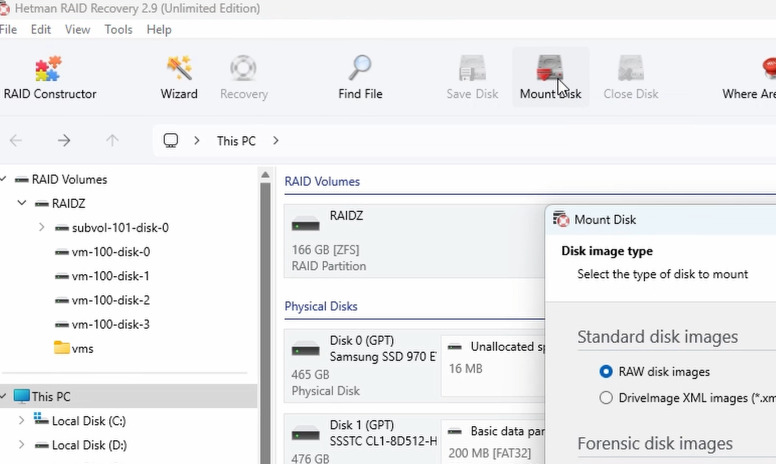
Task: Open the File menu
Action: pyautogui.click(x=8, y=30)
